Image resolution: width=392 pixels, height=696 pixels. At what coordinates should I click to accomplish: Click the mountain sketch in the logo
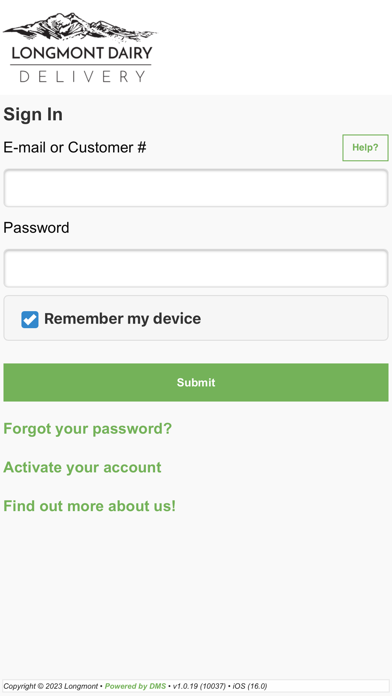(80, 28)
